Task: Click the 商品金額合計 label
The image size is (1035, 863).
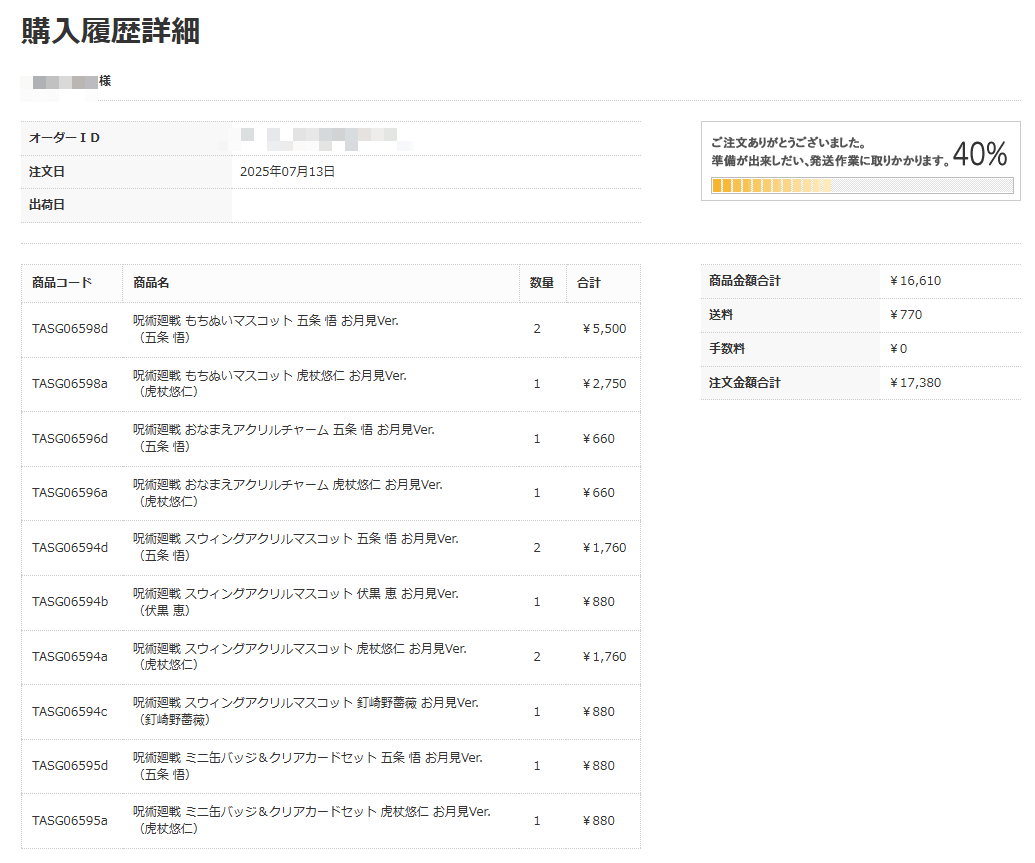Action: 745,281
